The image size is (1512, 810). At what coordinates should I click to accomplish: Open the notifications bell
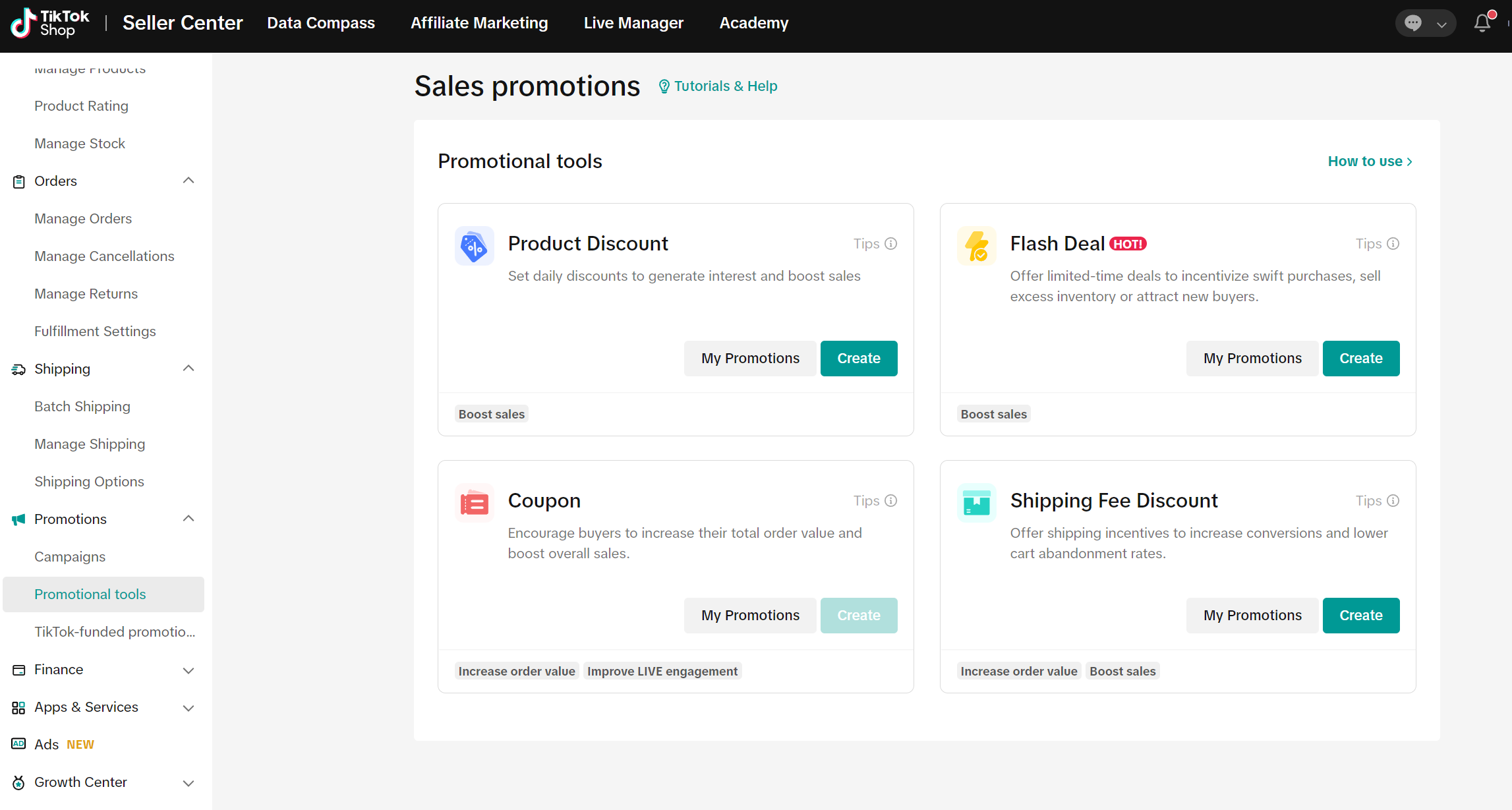point(1482,23)
